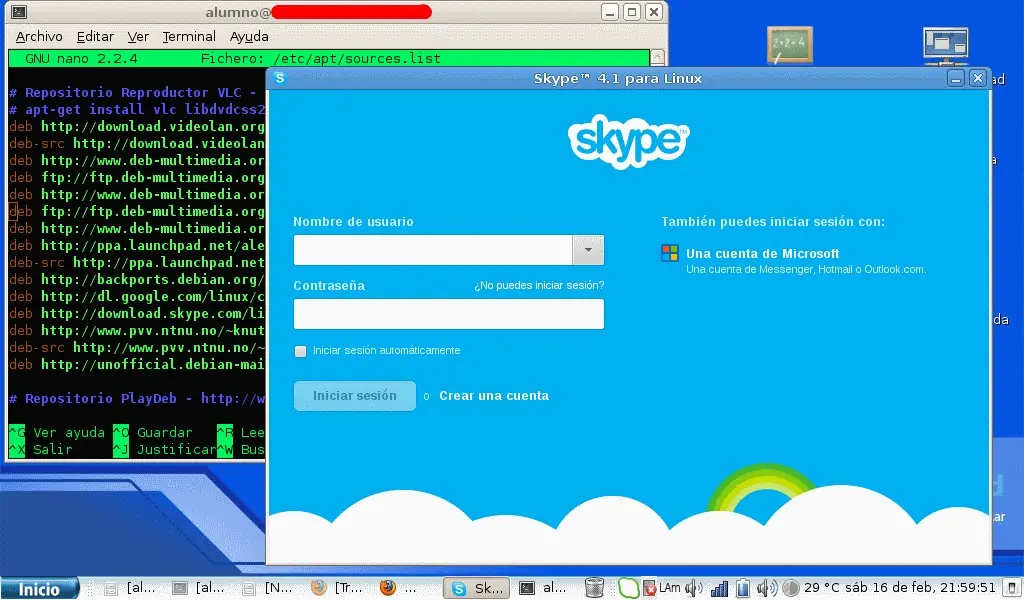Click the 'deb http://dl.google.com/linux' line
The height and width of the screenshot is (600, 1024).
pyautogui.click(x=137, y=296)
